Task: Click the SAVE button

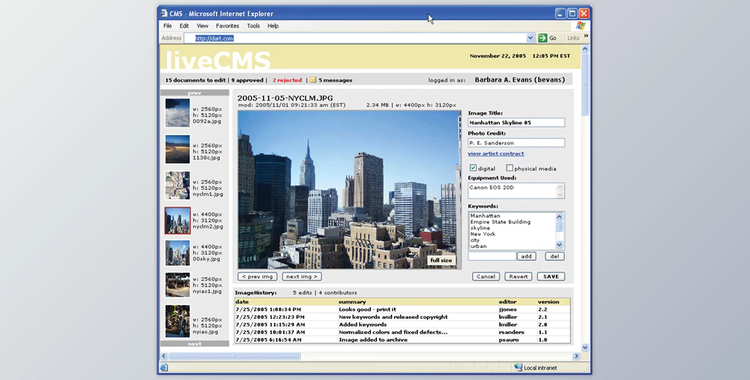Action: click(551, 277)
